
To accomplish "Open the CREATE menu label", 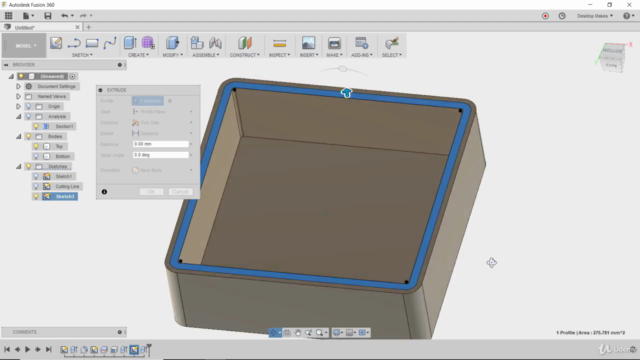I will 138,55.
